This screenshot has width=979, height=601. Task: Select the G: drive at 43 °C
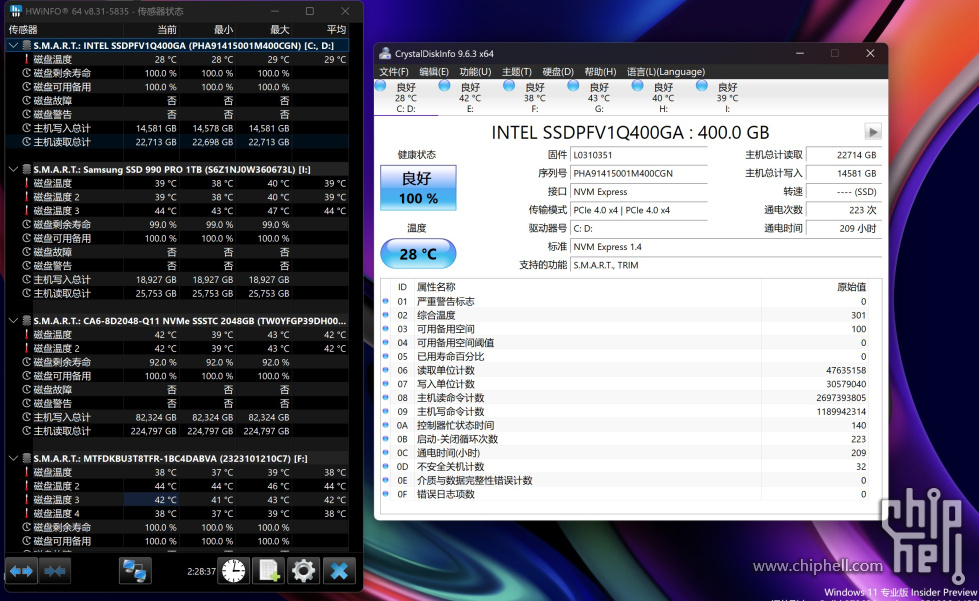(598, 97)
